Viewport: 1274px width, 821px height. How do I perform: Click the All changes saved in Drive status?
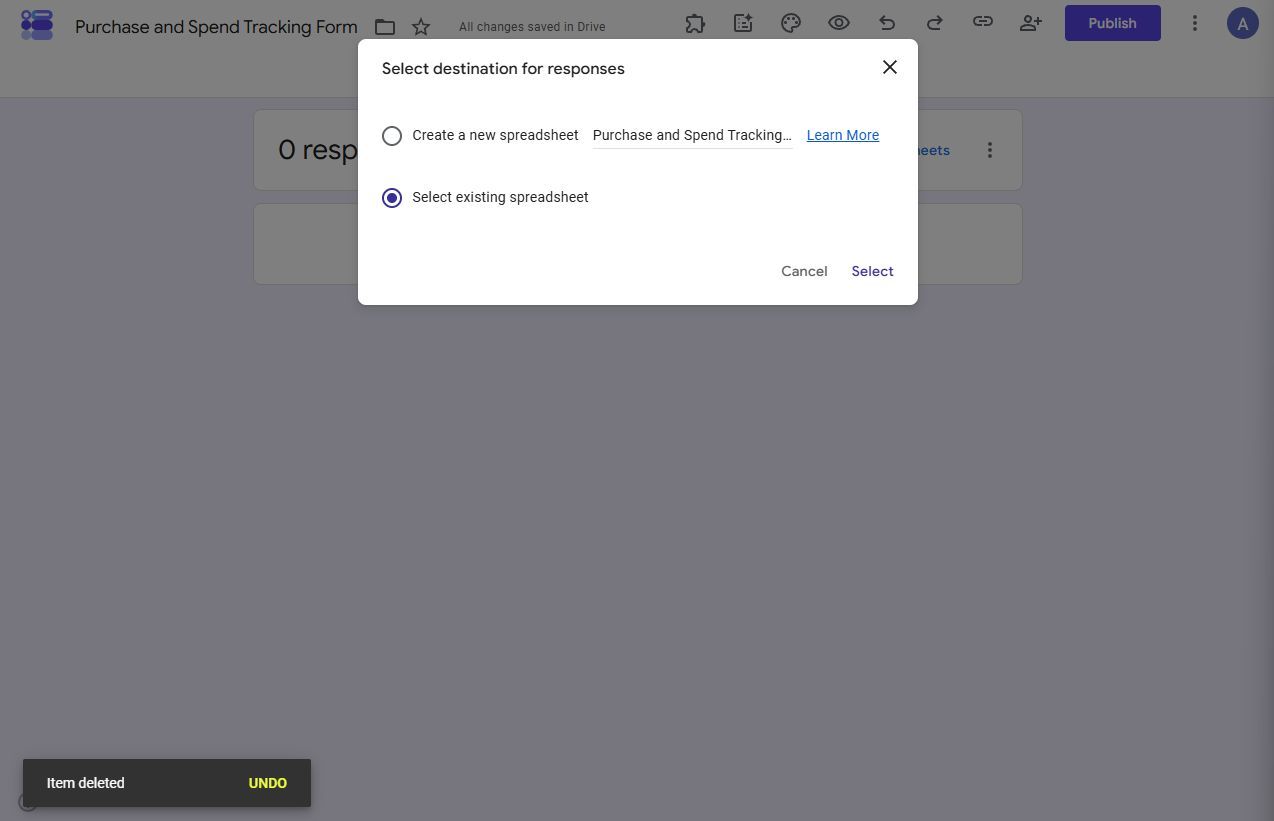(x=532, y=27)
